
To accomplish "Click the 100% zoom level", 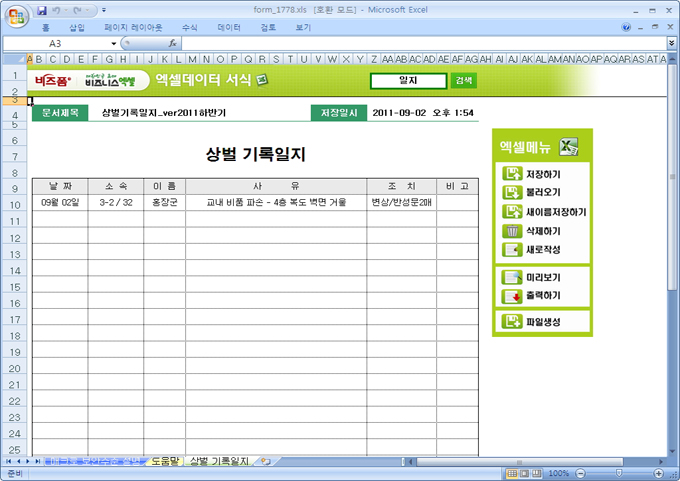I will tap(559, 473).
